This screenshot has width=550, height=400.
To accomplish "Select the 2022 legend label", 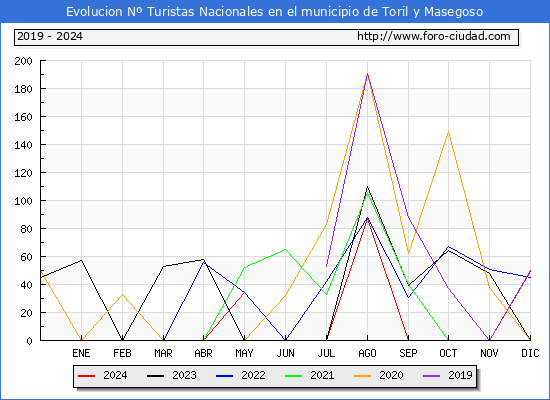I will click(253, 375).
